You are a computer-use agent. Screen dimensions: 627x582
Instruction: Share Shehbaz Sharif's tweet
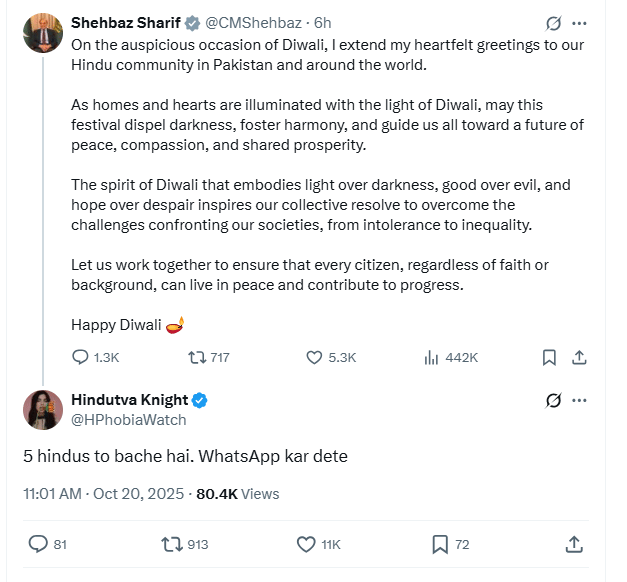pyautogui.click(x=578, y=357)
